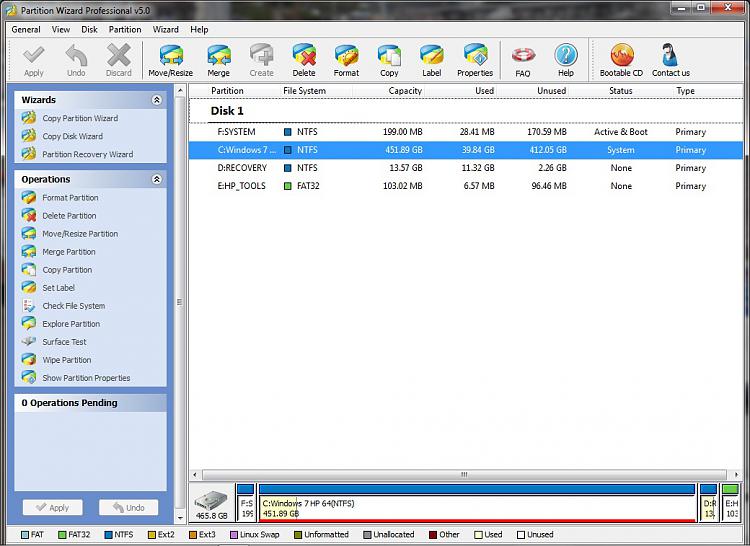Open the View menu

61,30
